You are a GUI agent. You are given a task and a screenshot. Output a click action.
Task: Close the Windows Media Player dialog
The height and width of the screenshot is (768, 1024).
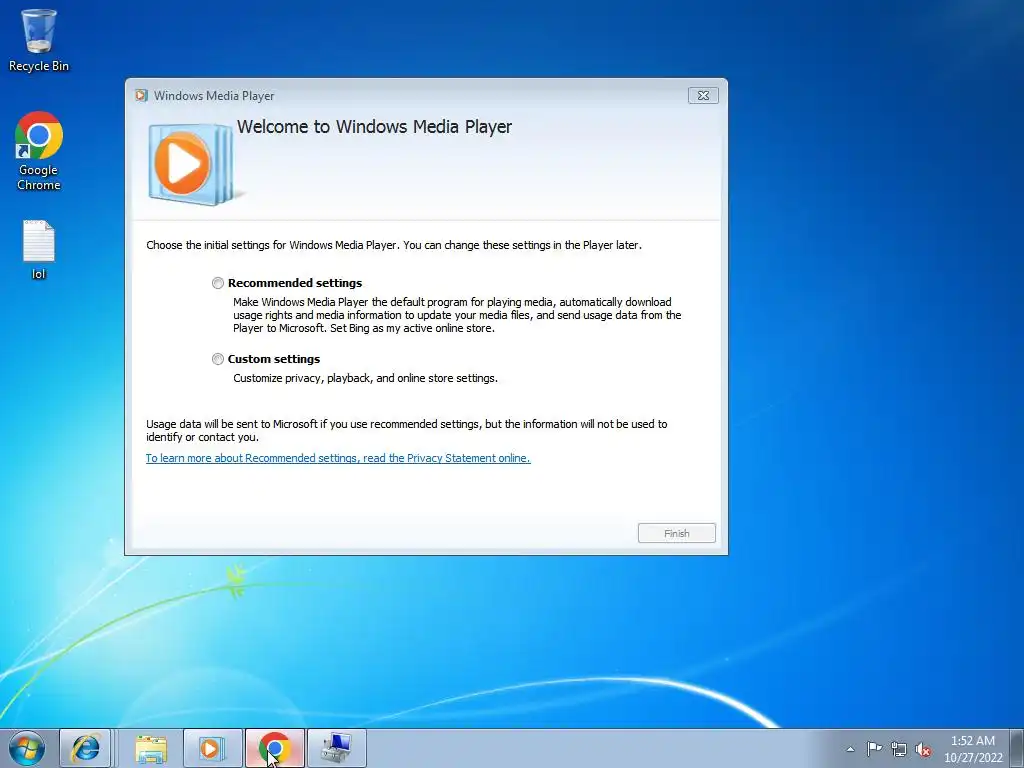click(x=703, y=95)
